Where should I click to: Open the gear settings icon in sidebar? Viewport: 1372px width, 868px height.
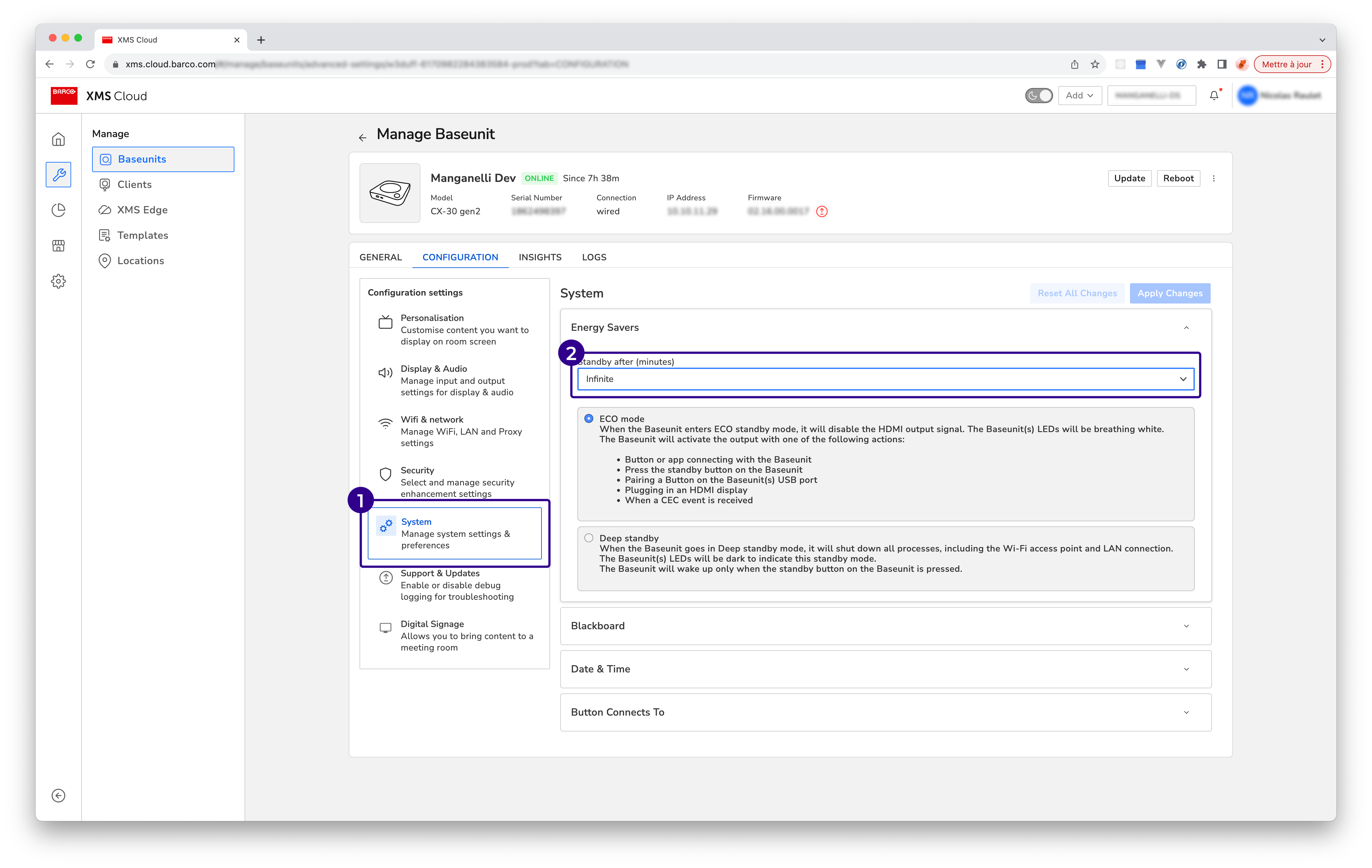(x=58, y=281)
